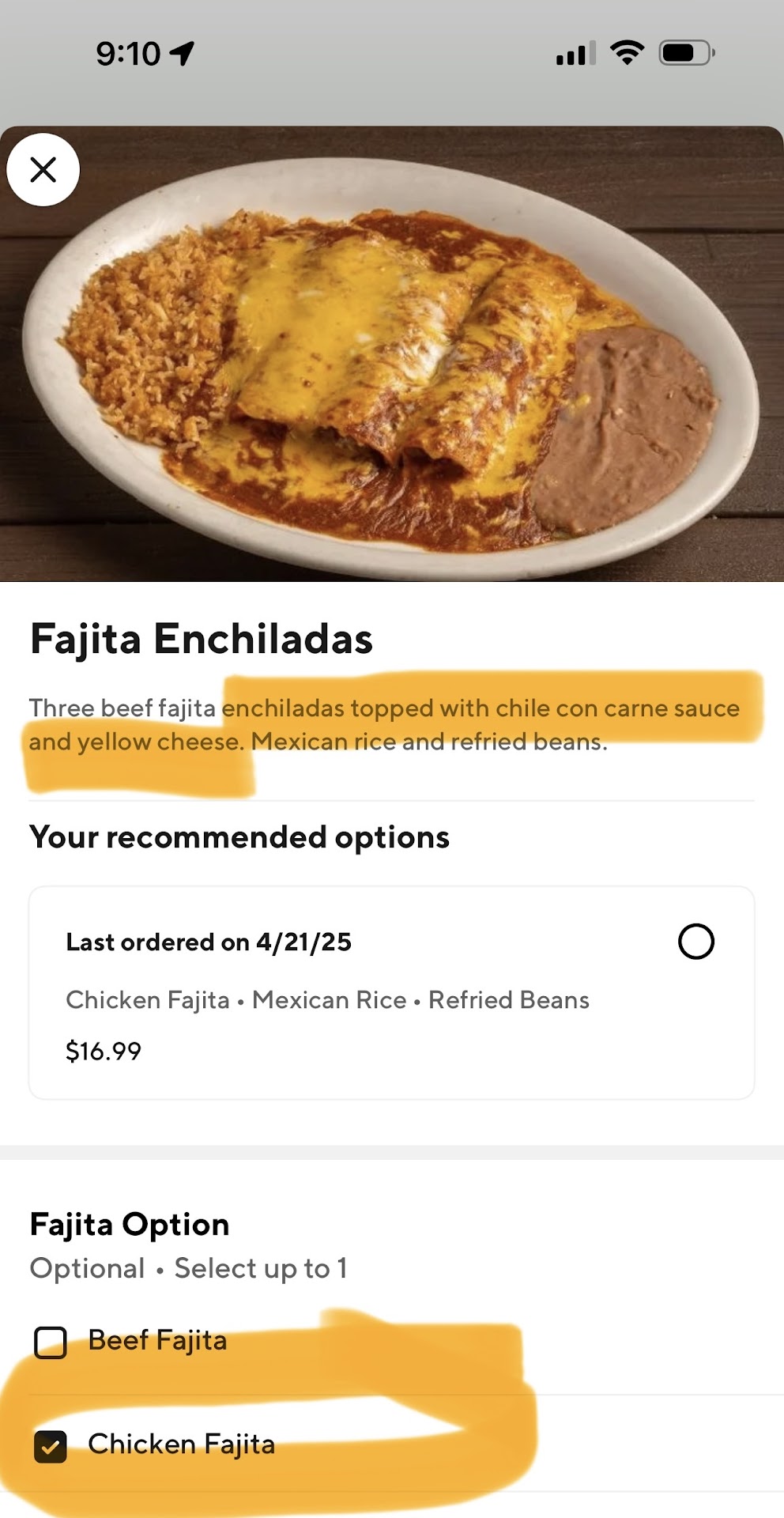Tap the 'Chicken Fajita' option label
The image size is (784, 1518).
point(181,1444)
